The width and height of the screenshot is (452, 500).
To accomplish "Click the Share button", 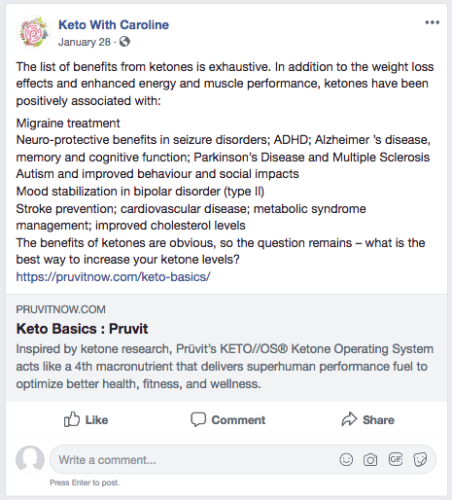I will (x=368, y=420).
